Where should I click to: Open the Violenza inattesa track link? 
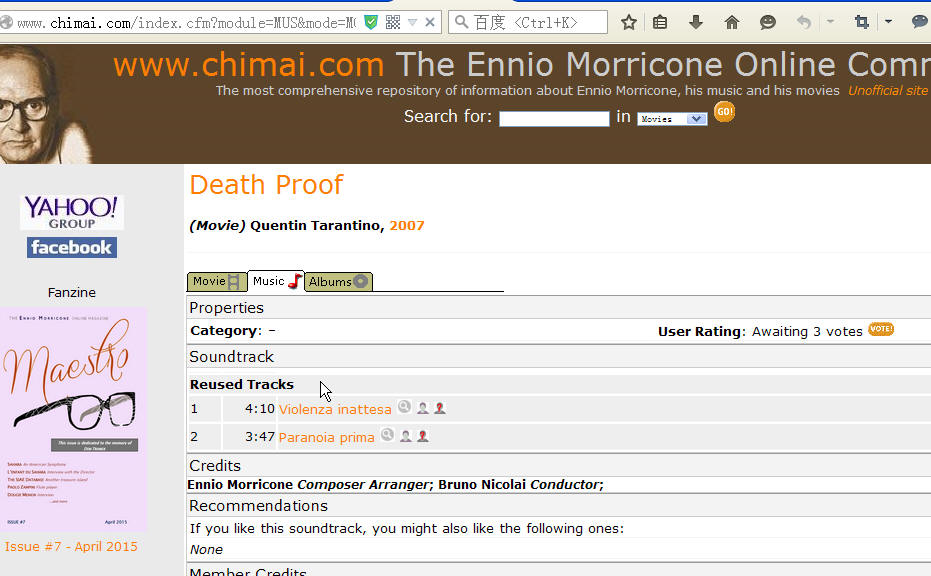[x=335, y=410]
